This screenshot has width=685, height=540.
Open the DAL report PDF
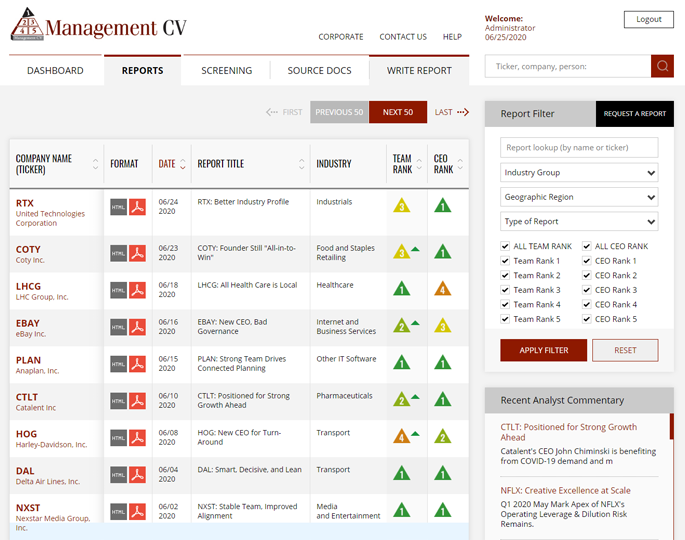point(138,475)
